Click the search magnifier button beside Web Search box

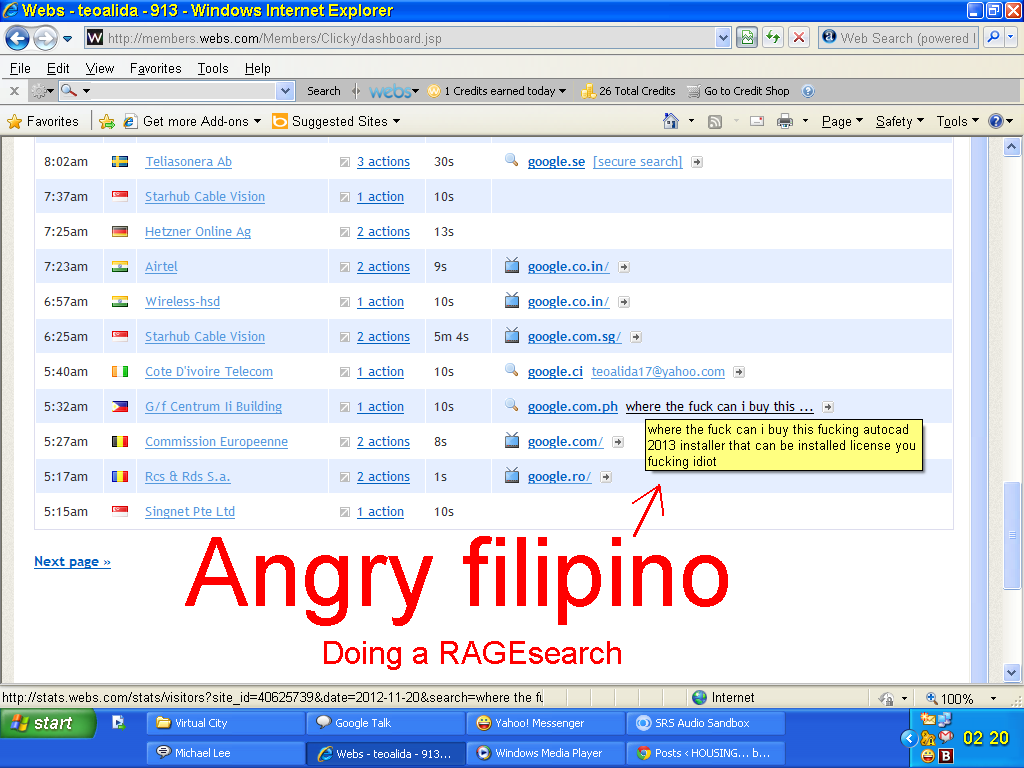[x=993, y=38]
